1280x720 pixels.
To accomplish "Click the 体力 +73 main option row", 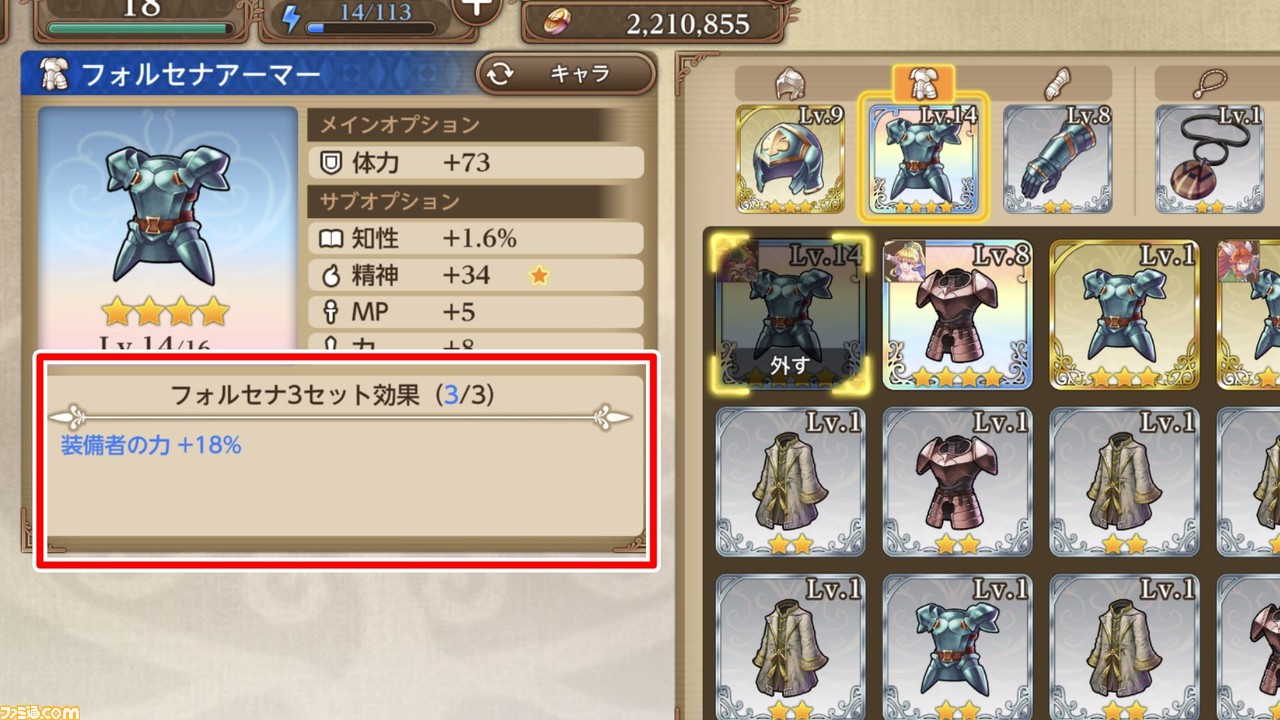I will (x=475, y=162).
